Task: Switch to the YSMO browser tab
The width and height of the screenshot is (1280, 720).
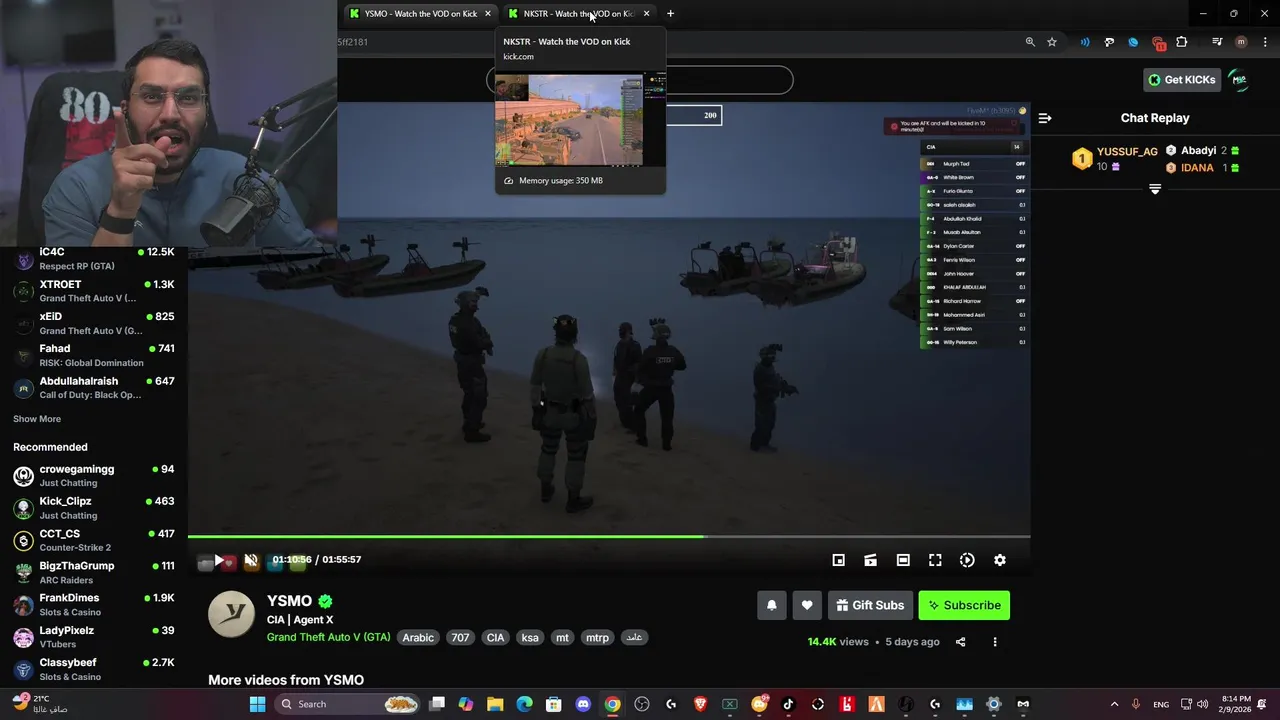Action: tap(420, 13)
